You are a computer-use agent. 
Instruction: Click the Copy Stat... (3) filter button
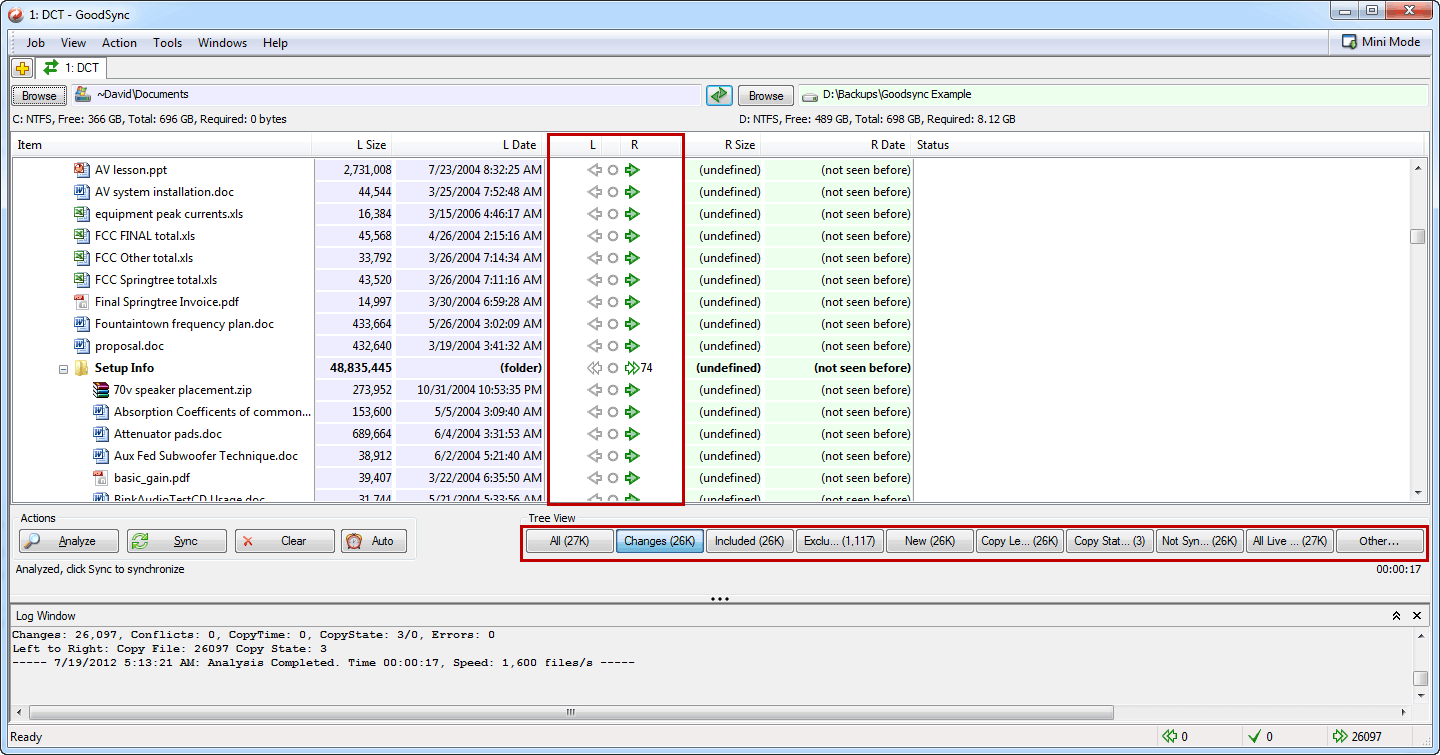(x=1109, y=541)
